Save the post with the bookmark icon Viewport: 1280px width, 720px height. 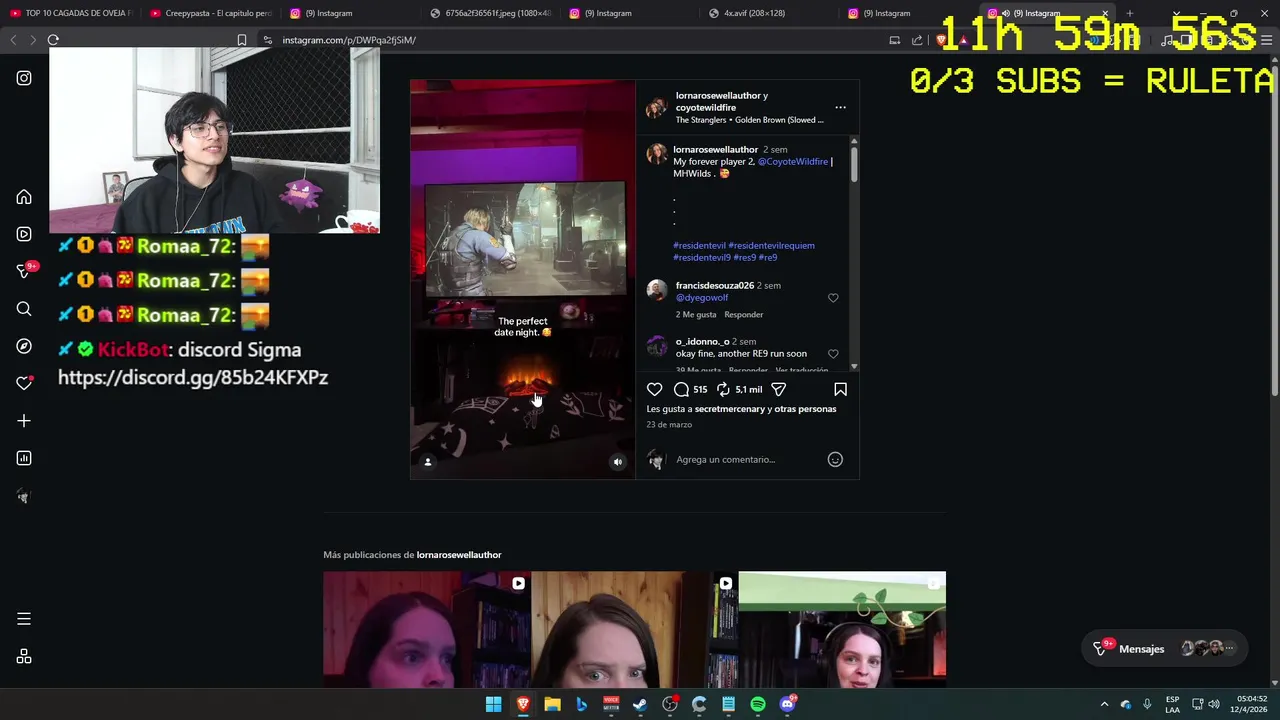[840, 389]
